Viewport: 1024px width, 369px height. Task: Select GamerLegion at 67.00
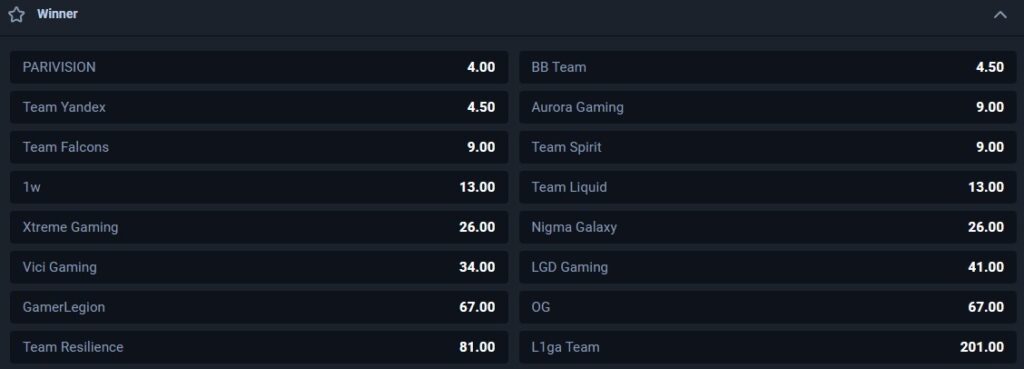[x=259, y=307]
